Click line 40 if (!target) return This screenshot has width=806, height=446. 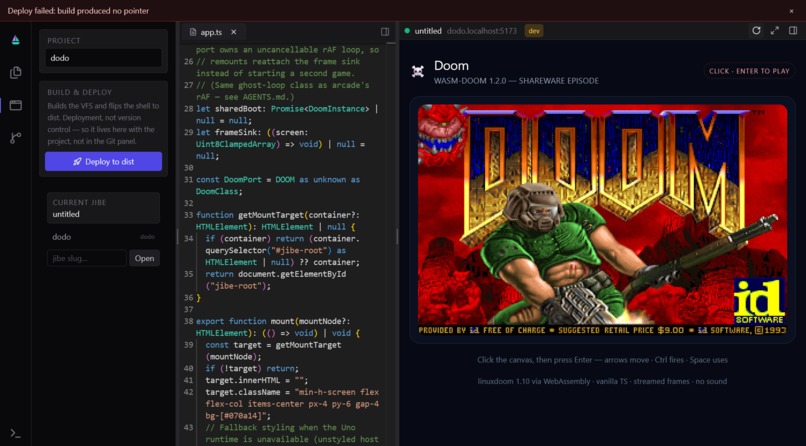[252, 368]
